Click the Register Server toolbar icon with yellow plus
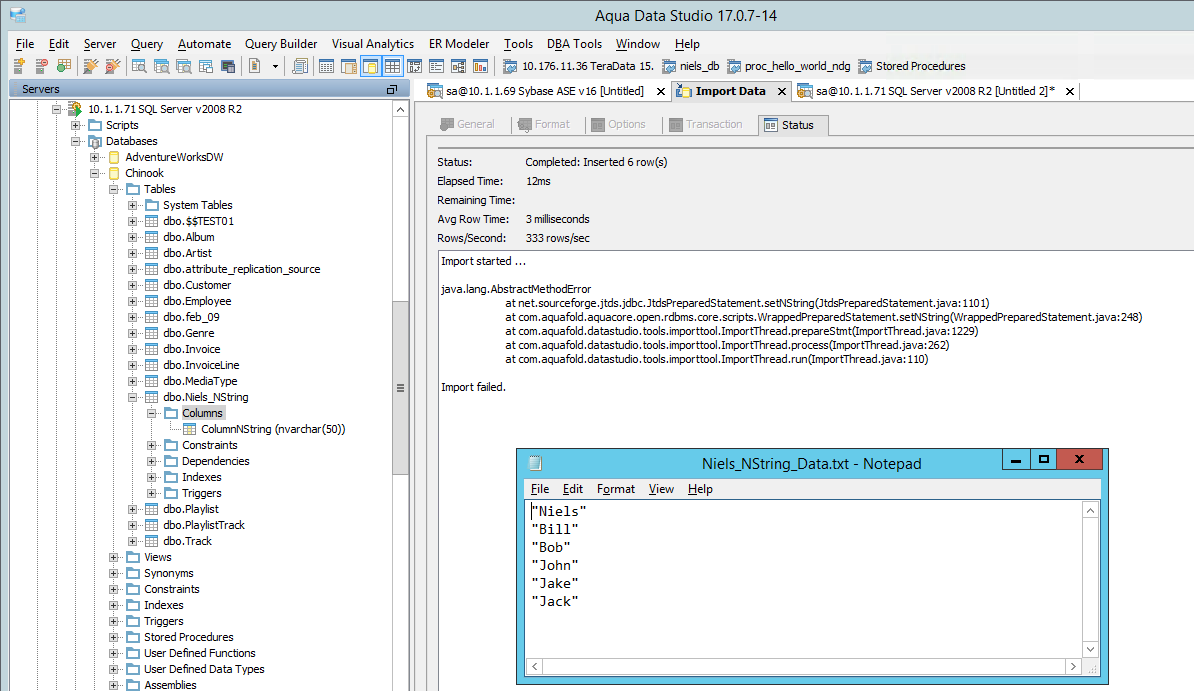1194x691 pixels. click(x=20, y=66)
